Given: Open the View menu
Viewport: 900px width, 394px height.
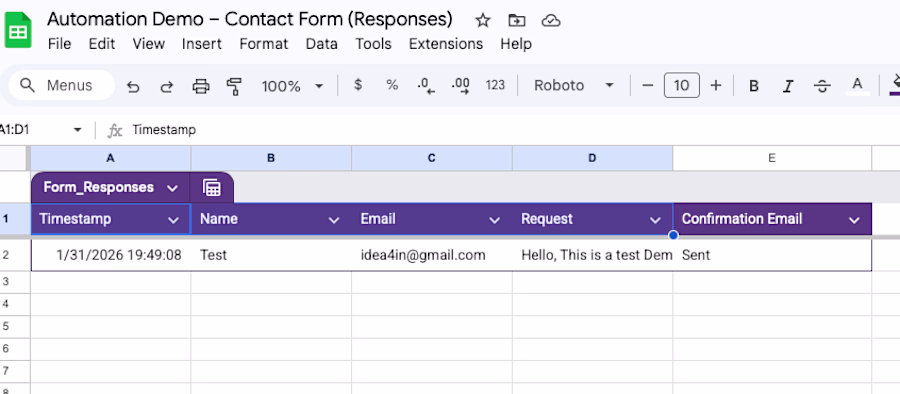Looking at the screenshot, I should click(149, 44).
